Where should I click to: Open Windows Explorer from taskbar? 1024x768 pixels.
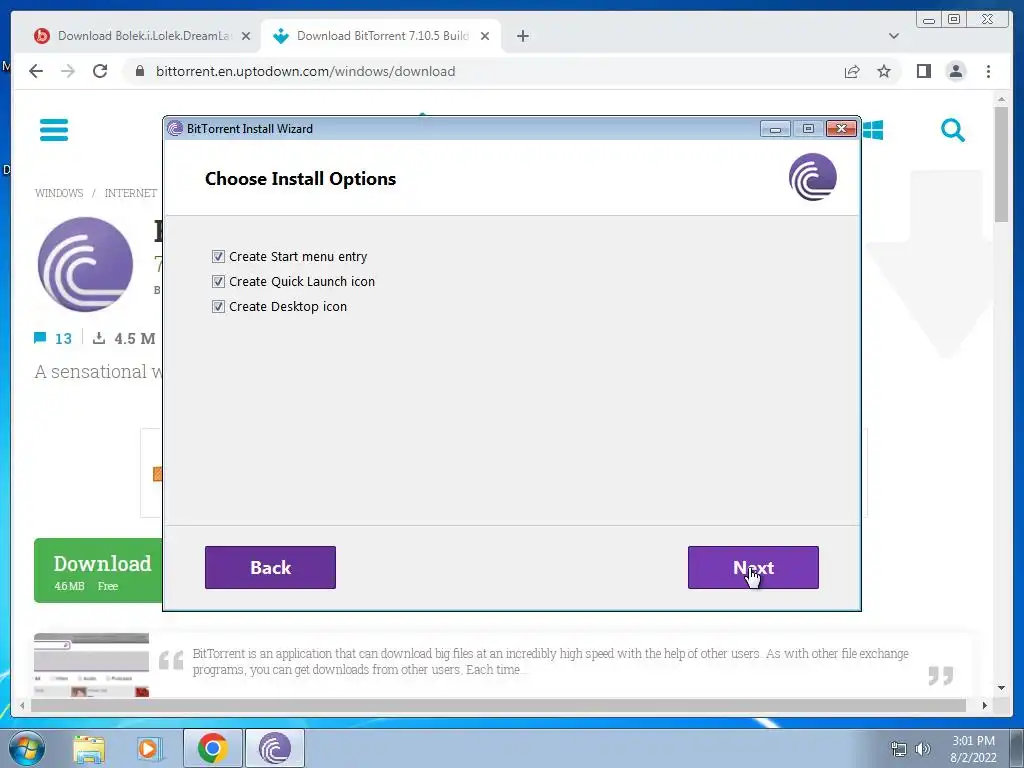(89, 749)
